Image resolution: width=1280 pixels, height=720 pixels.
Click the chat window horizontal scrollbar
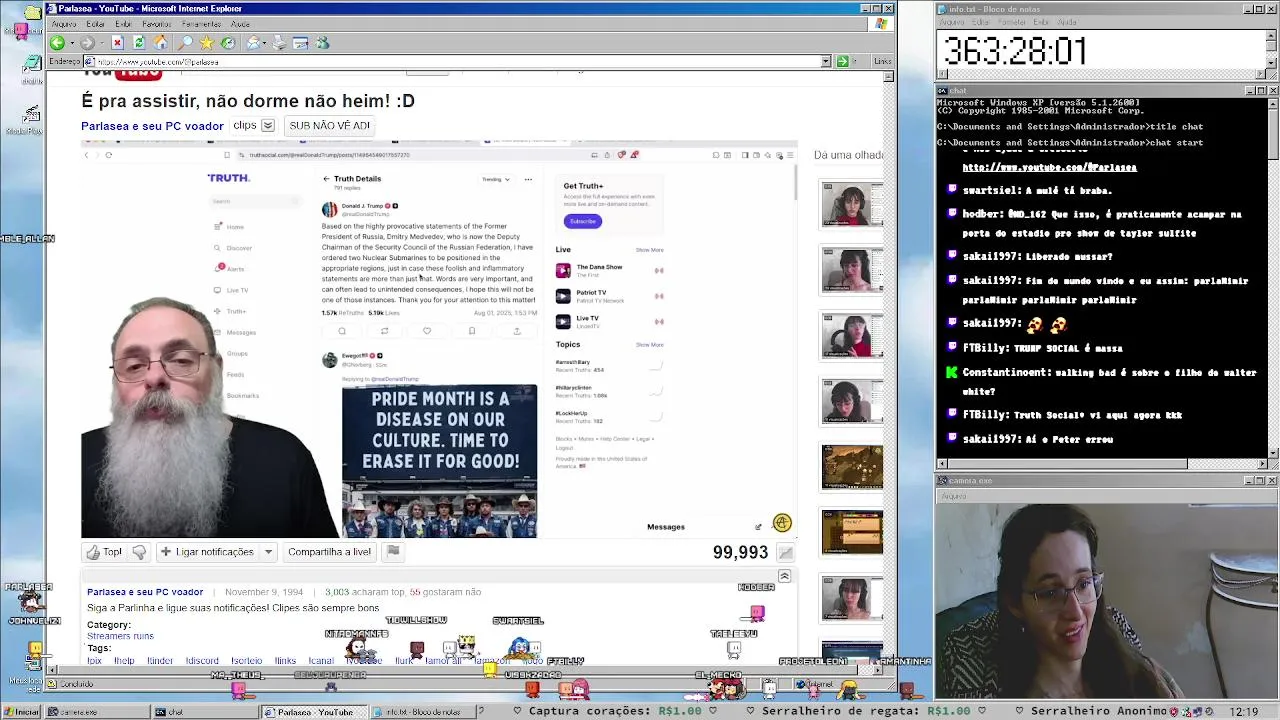pos(1103,464)
